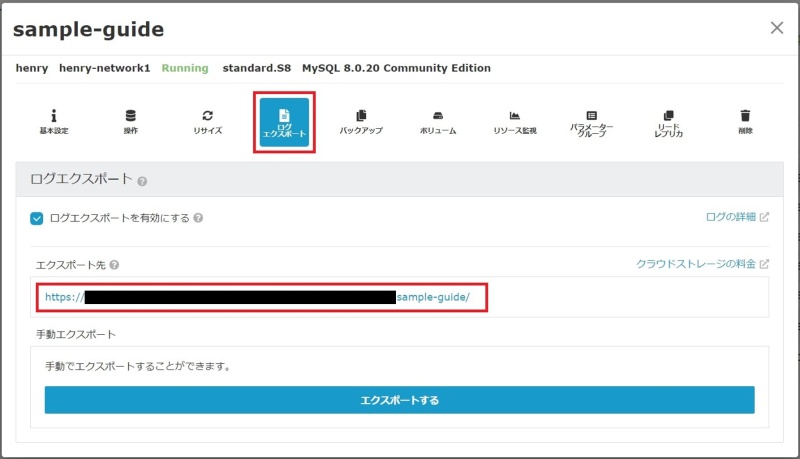Open the クラウドストレージの料金 link
Screen dimensions: 800x459
click(x=702, y=264)
